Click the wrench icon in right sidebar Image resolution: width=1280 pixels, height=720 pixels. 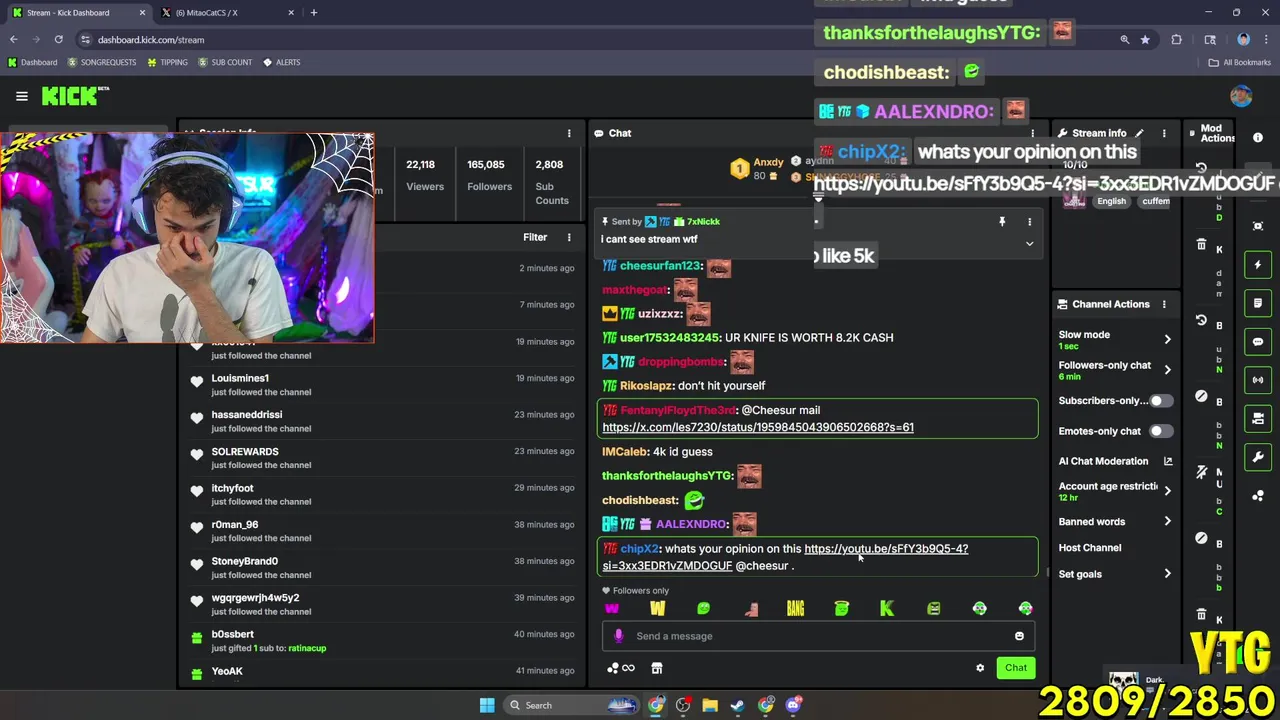tap(1258, 457)
